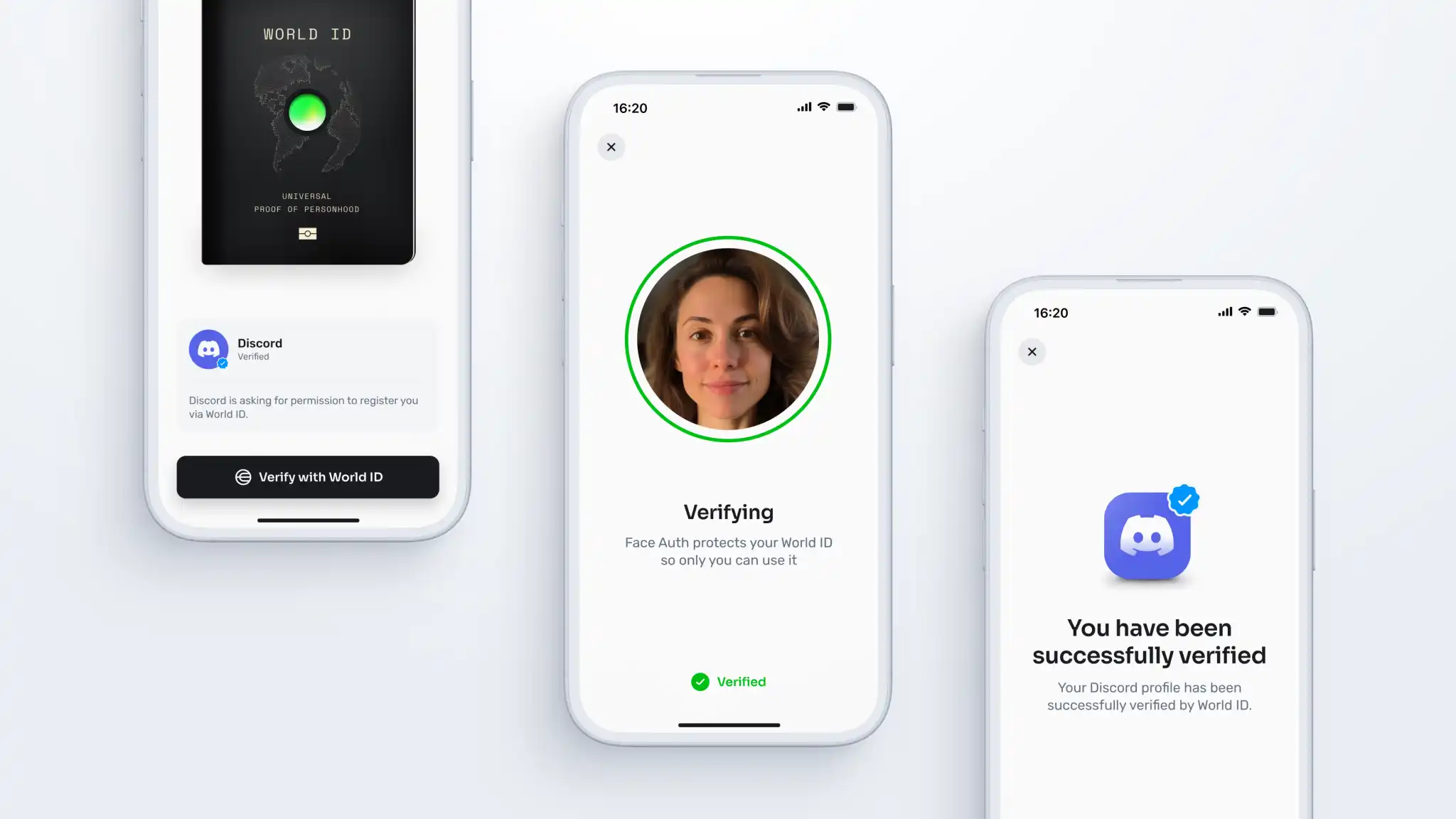The image size is (1456, 819).
Task: Click the green verified checkmark icon
Action: pos(700,681)
